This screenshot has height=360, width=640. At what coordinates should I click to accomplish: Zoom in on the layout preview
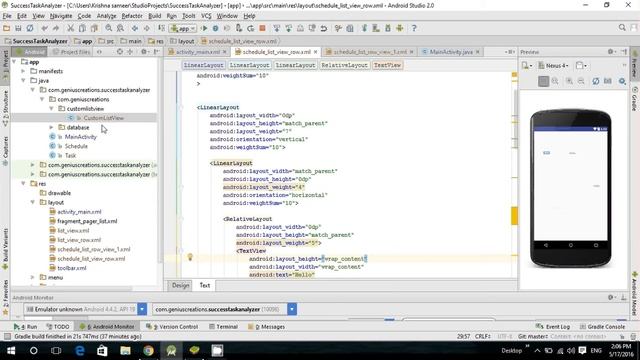point(569,81)
